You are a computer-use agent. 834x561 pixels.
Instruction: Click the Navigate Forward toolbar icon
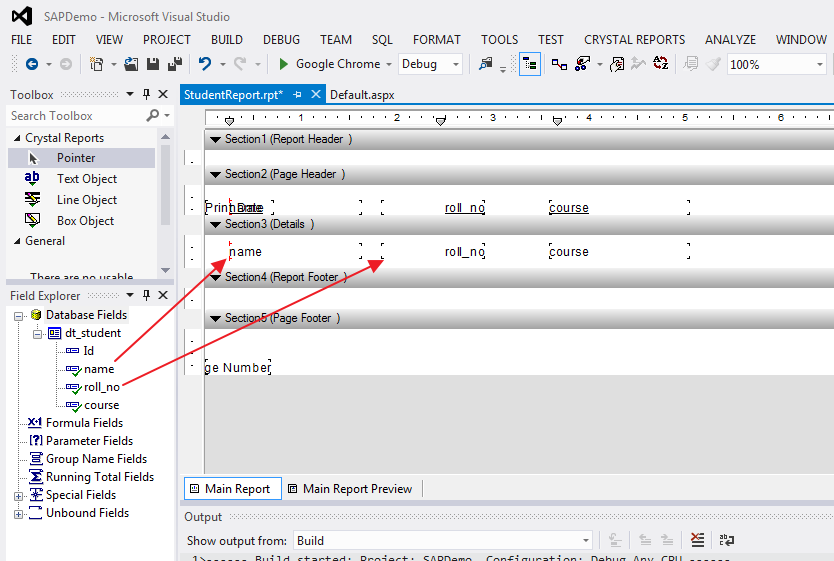66,64
